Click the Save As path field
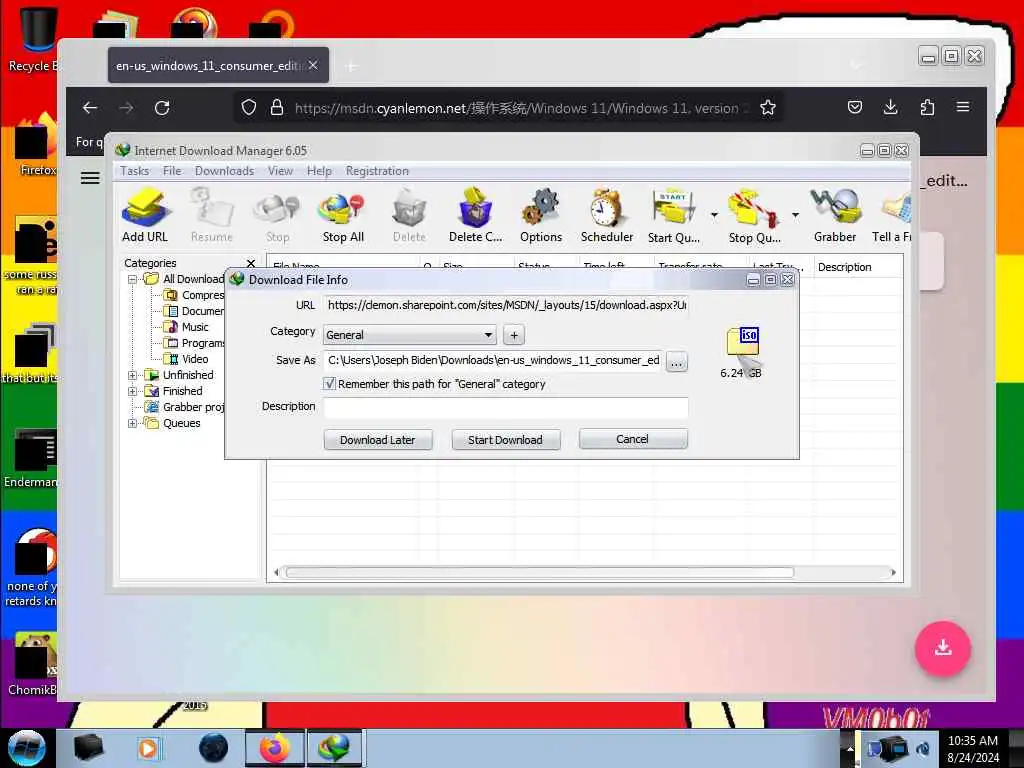Viewport: 1024px width, 768px height. pyautogui.click(x=493, y=360)
